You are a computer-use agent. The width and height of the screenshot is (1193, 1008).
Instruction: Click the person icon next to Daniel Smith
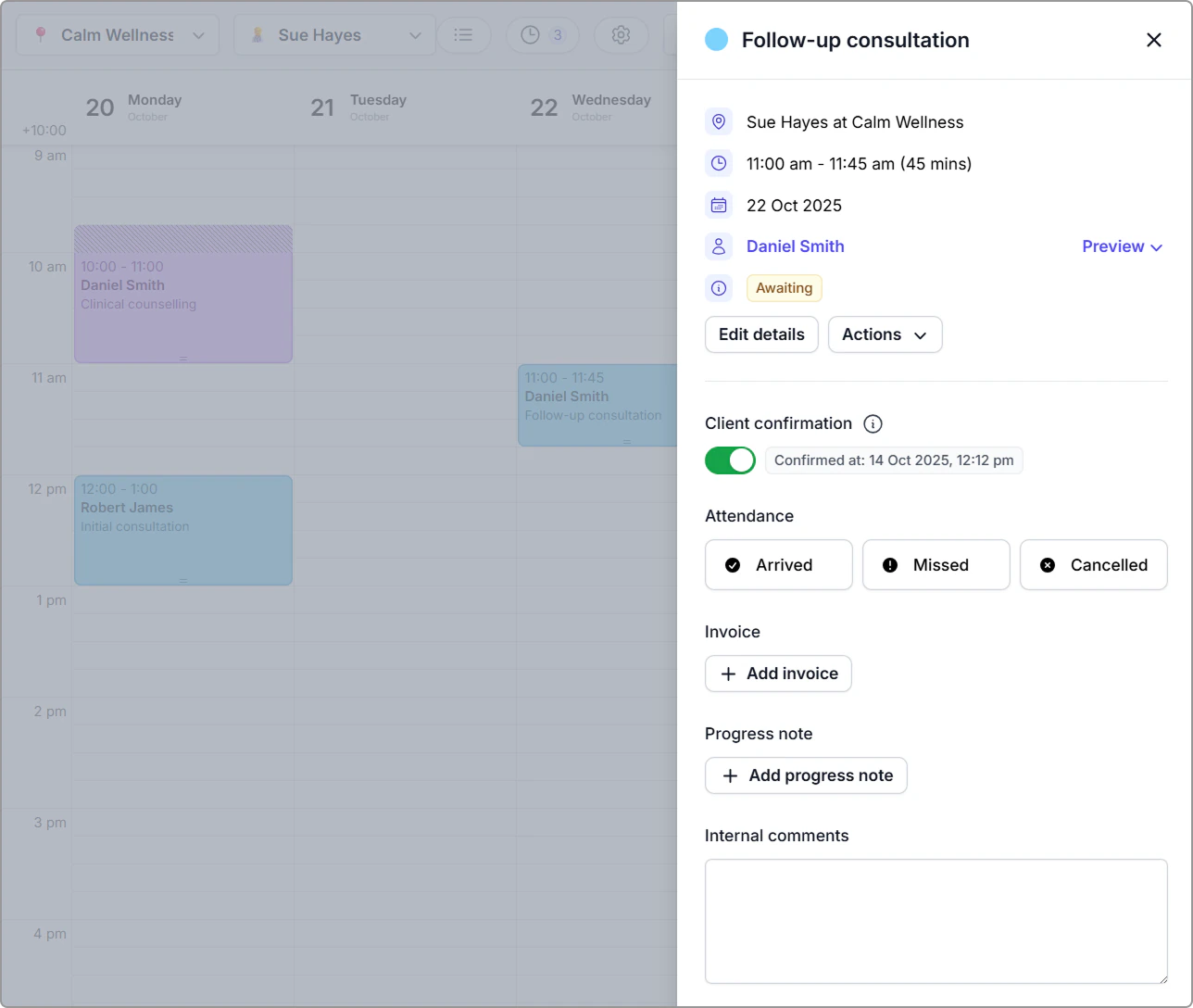coord(719,246)
